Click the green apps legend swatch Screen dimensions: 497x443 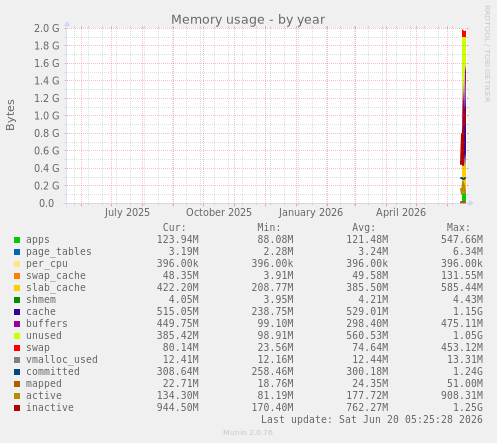(17, 240)
